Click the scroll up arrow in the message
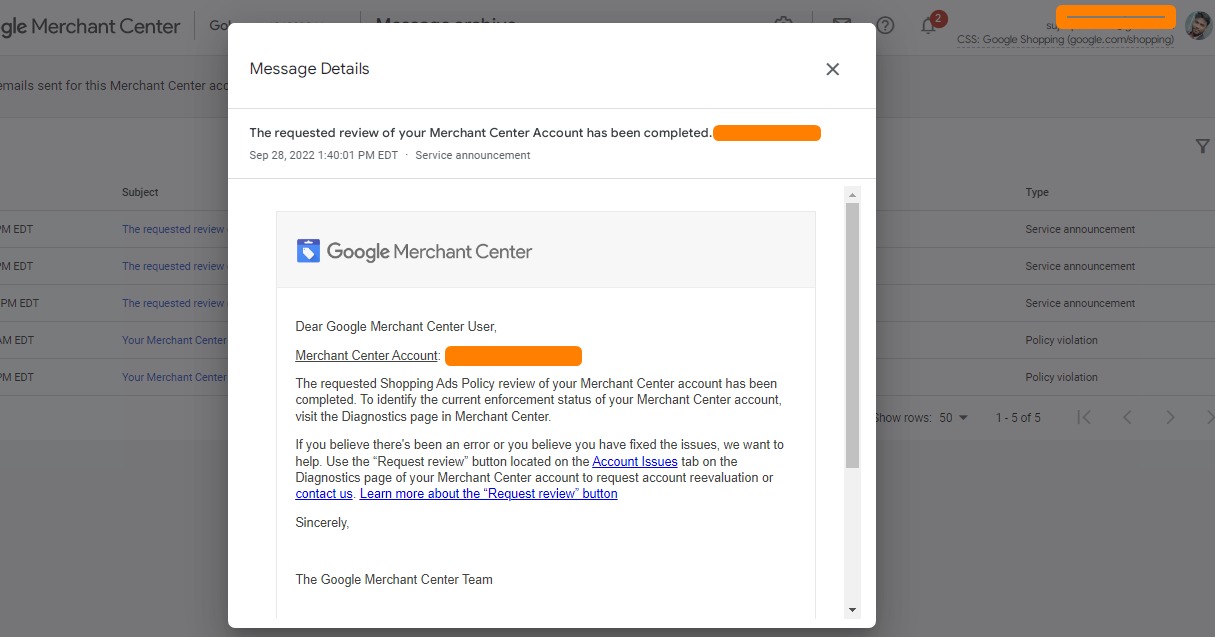 pyautogui.click(x=852, y=194)
